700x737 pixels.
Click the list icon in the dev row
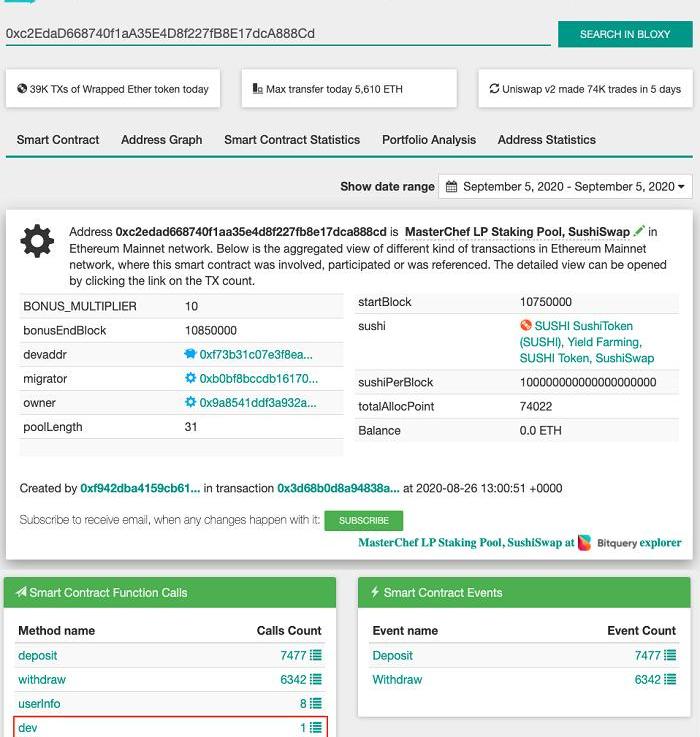315,728
